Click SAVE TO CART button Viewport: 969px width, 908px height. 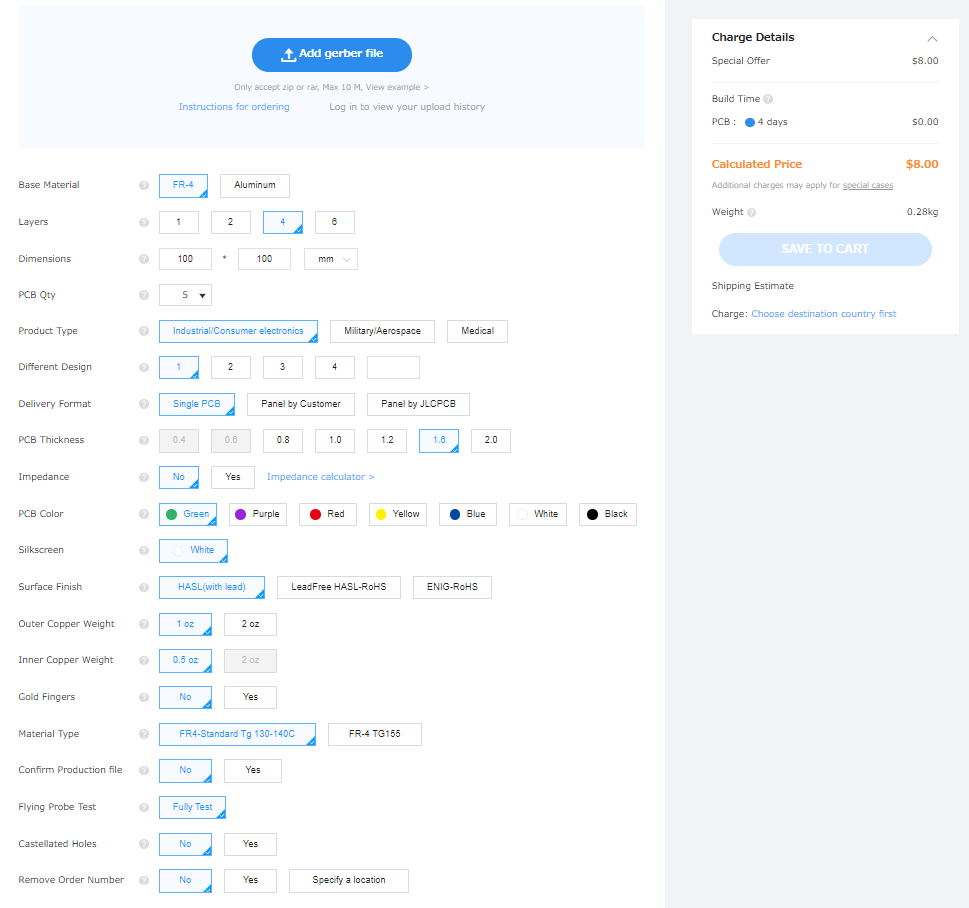pos(825,249)
